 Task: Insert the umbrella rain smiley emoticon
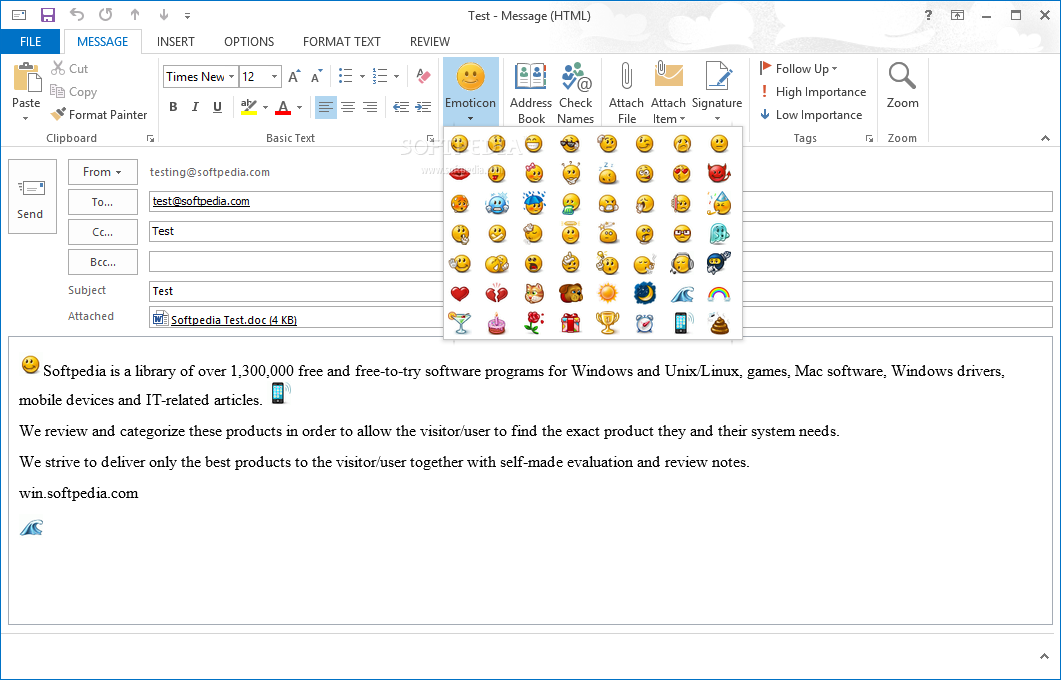pos(534,203)
